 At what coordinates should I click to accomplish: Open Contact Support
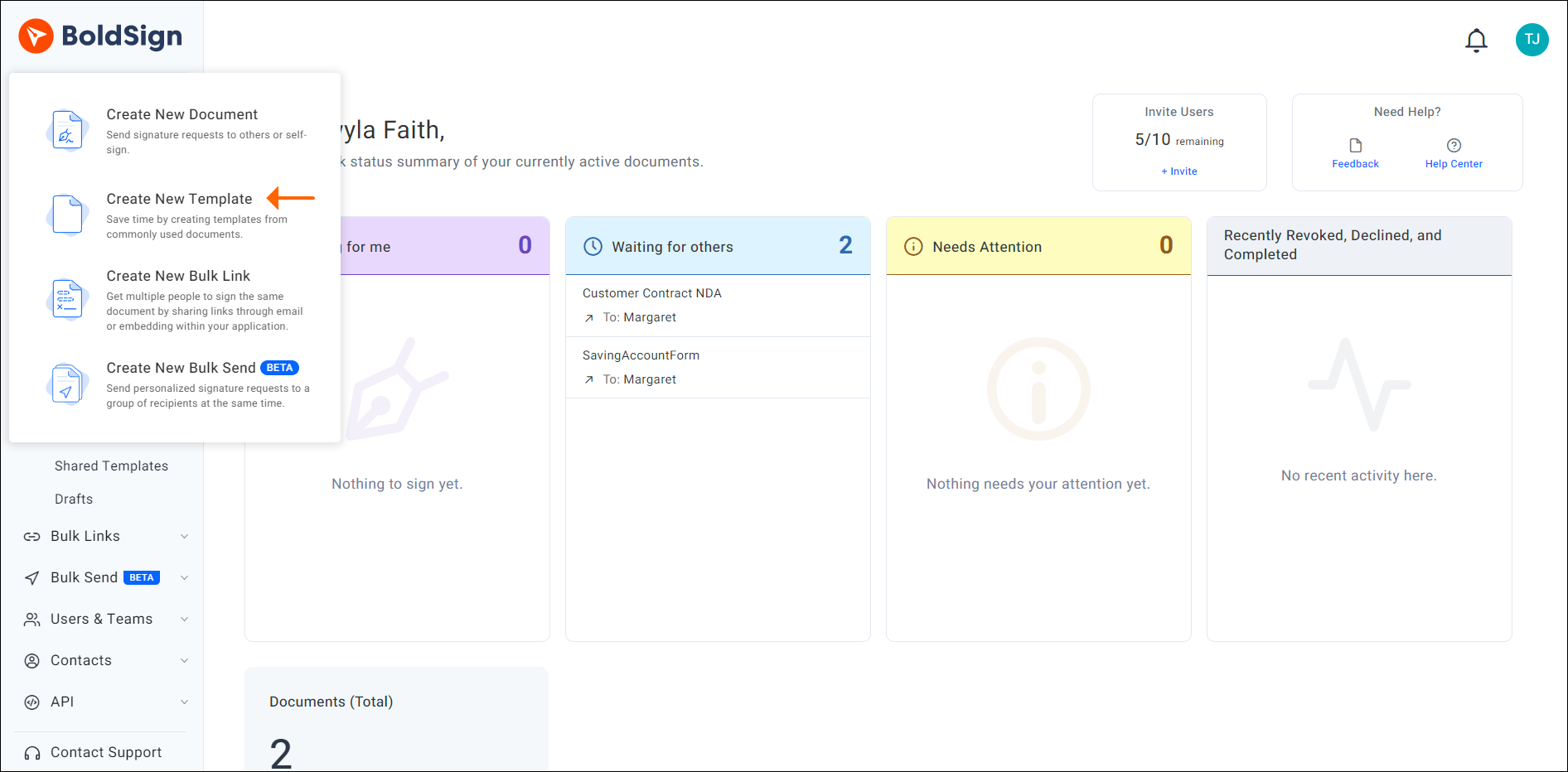[106, 753]
